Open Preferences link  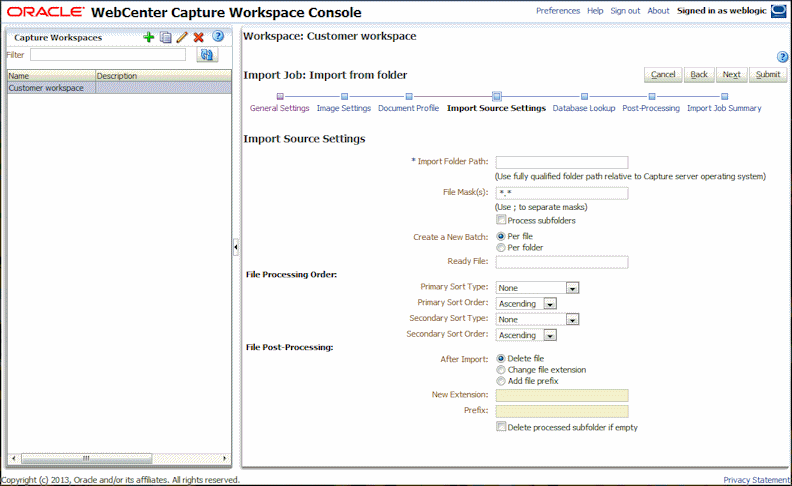tap(558, 11)
